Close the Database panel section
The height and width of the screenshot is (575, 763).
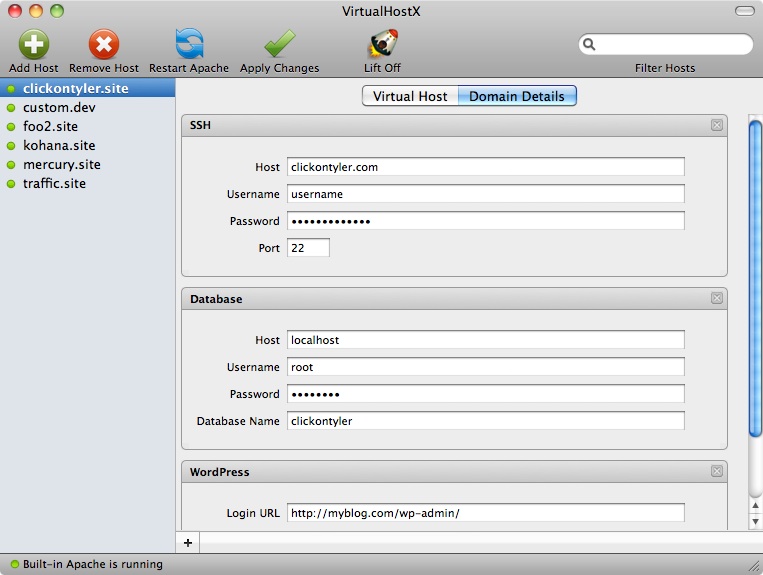point(716,298)
